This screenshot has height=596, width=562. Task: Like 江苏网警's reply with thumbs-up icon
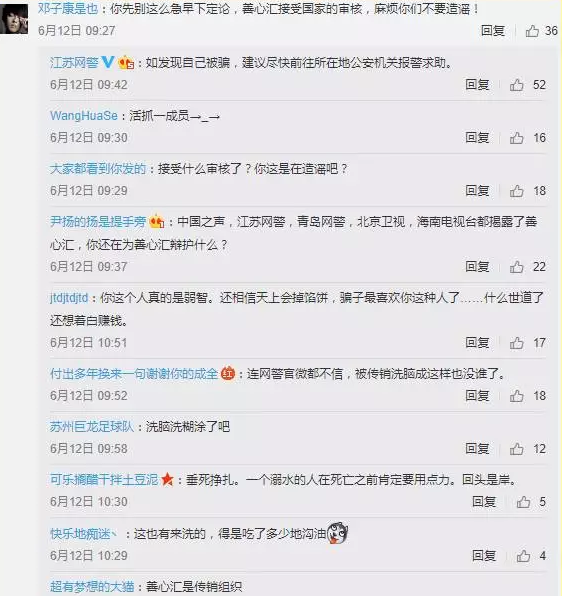tap(516, 85)
